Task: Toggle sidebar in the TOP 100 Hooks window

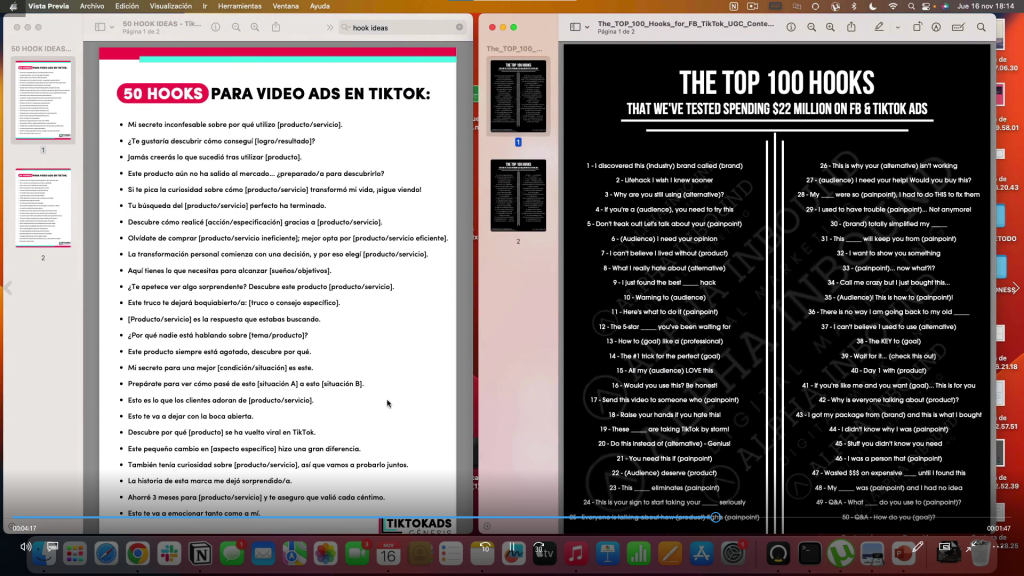Action: [x=575, y=27]
